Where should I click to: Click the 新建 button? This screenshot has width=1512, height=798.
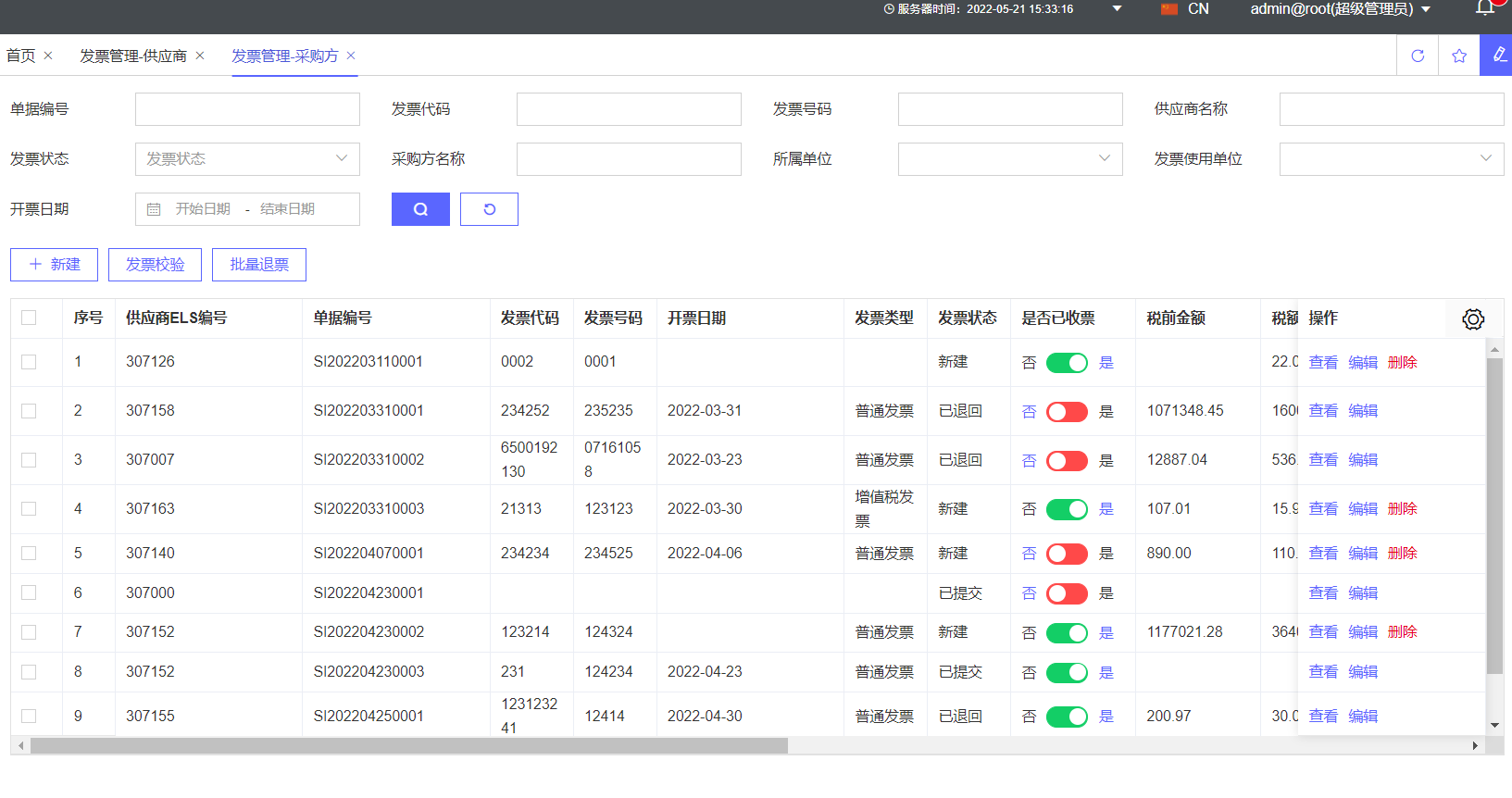(x=54, y=265)
